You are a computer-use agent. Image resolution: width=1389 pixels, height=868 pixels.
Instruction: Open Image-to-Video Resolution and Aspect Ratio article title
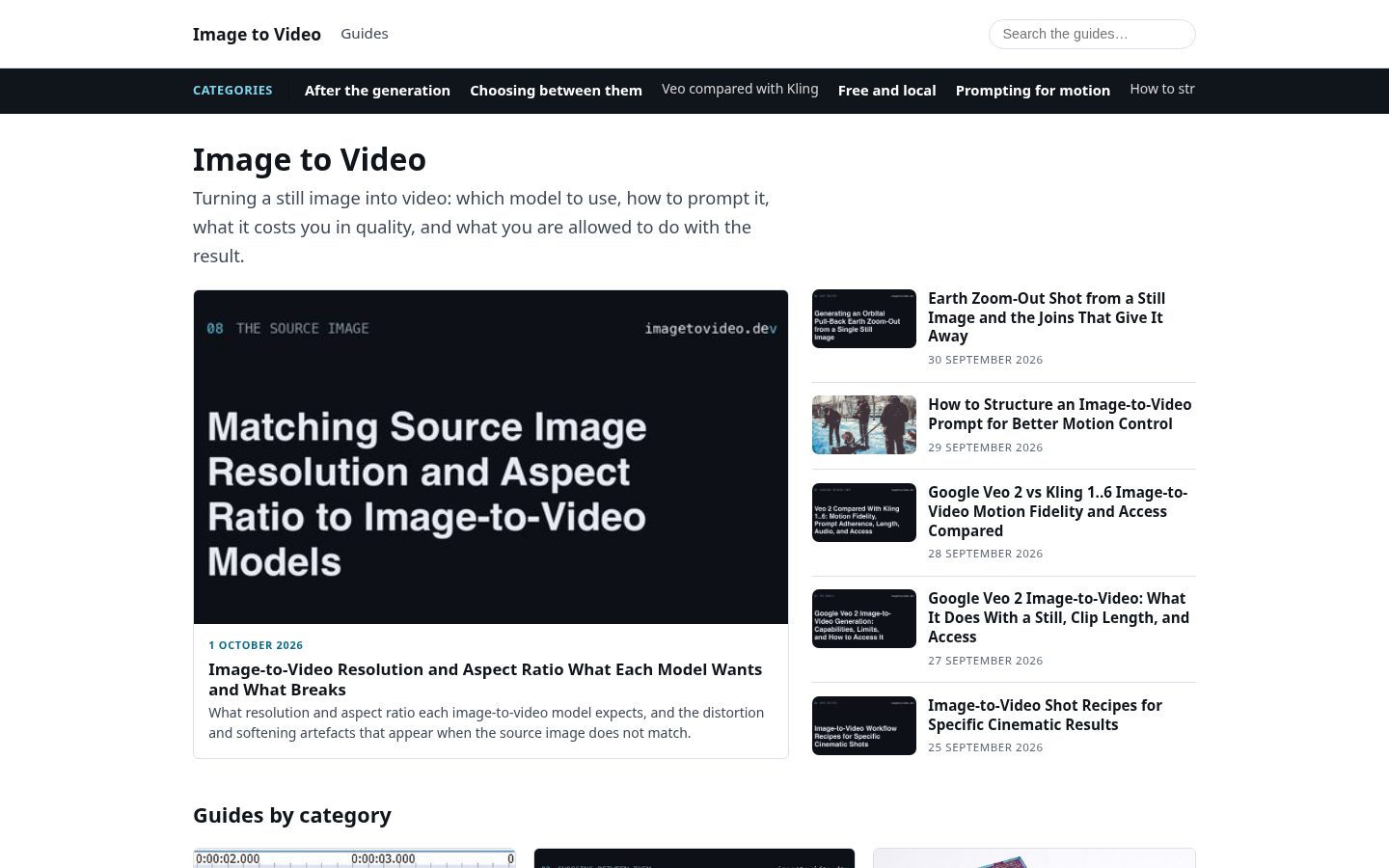(485, 679)
